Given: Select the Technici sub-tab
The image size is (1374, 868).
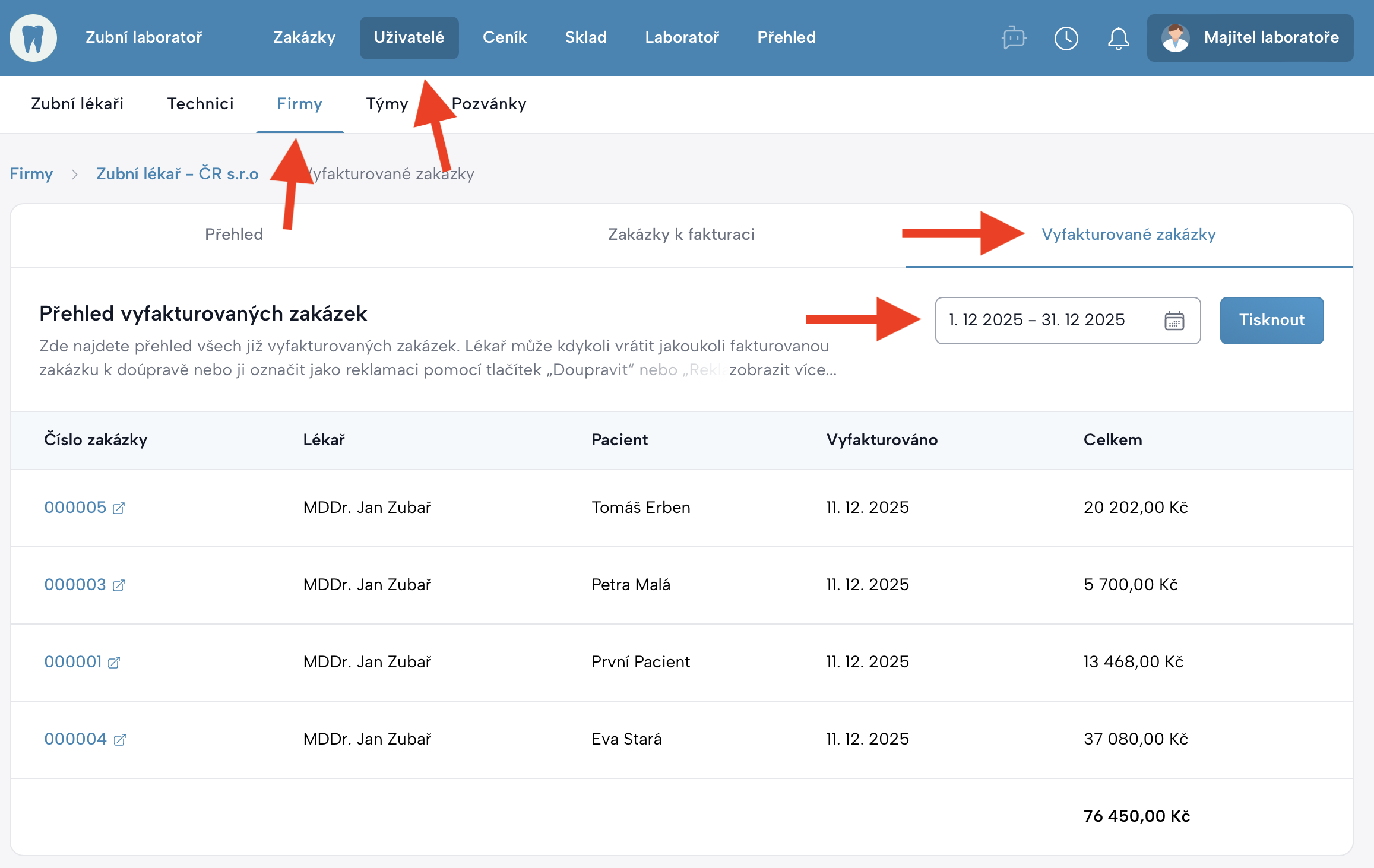Looking at the screenshot, I should 200,104.
